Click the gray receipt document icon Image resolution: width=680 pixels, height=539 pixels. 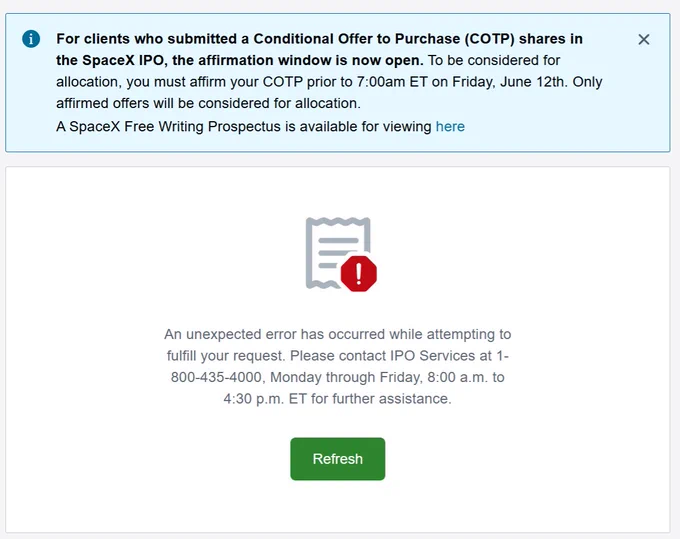pyautogui.click(x=337, y=253)
